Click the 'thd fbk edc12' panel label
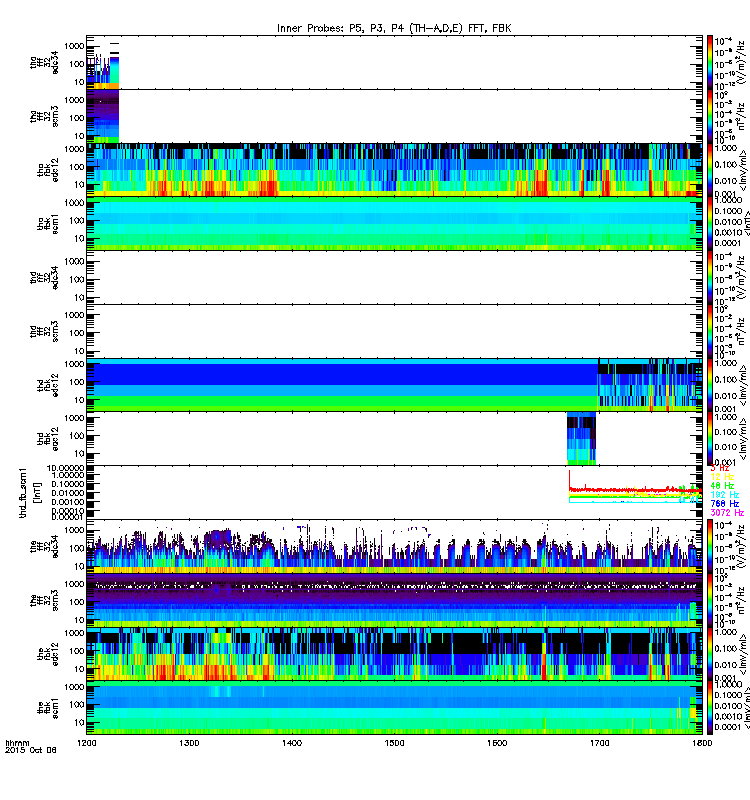Screen dimensions: 750x800 pyautogui.click(x=47, y=386)
